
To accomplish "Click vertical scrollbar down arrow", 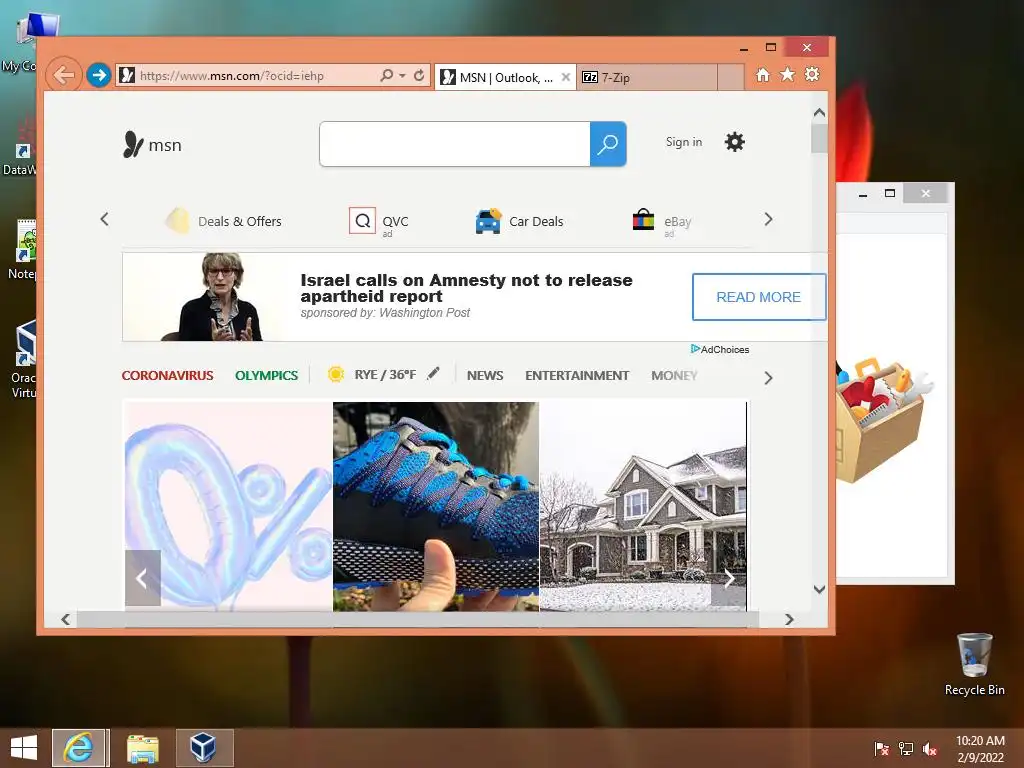I will (819, 589).
